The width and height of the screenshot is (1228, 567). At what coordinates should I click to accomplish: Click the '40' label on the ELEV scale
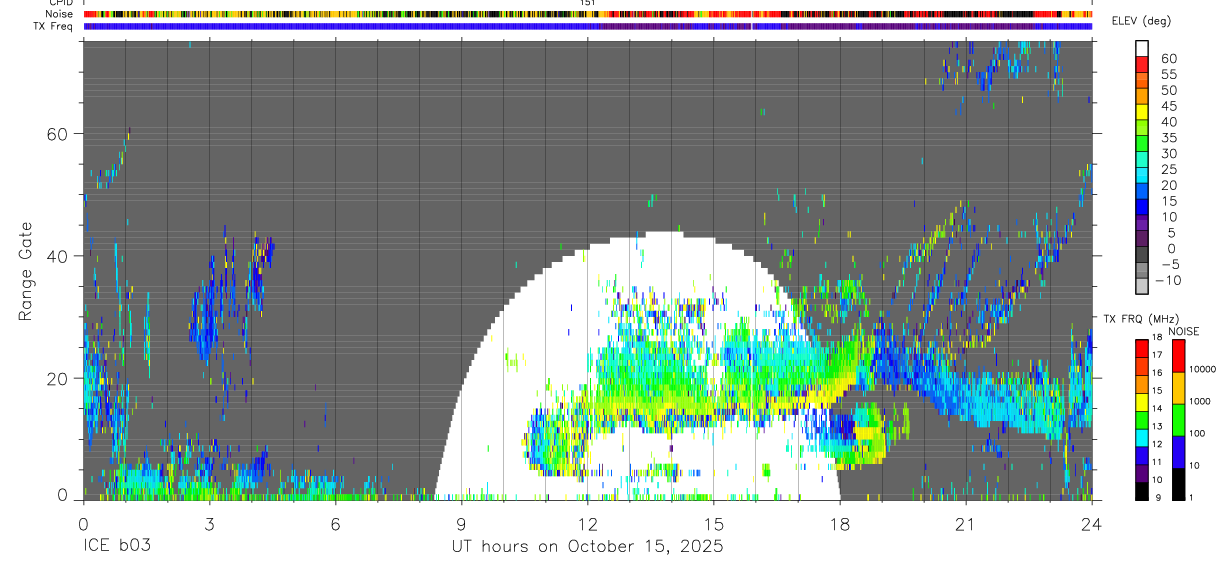click(1167, 122)
